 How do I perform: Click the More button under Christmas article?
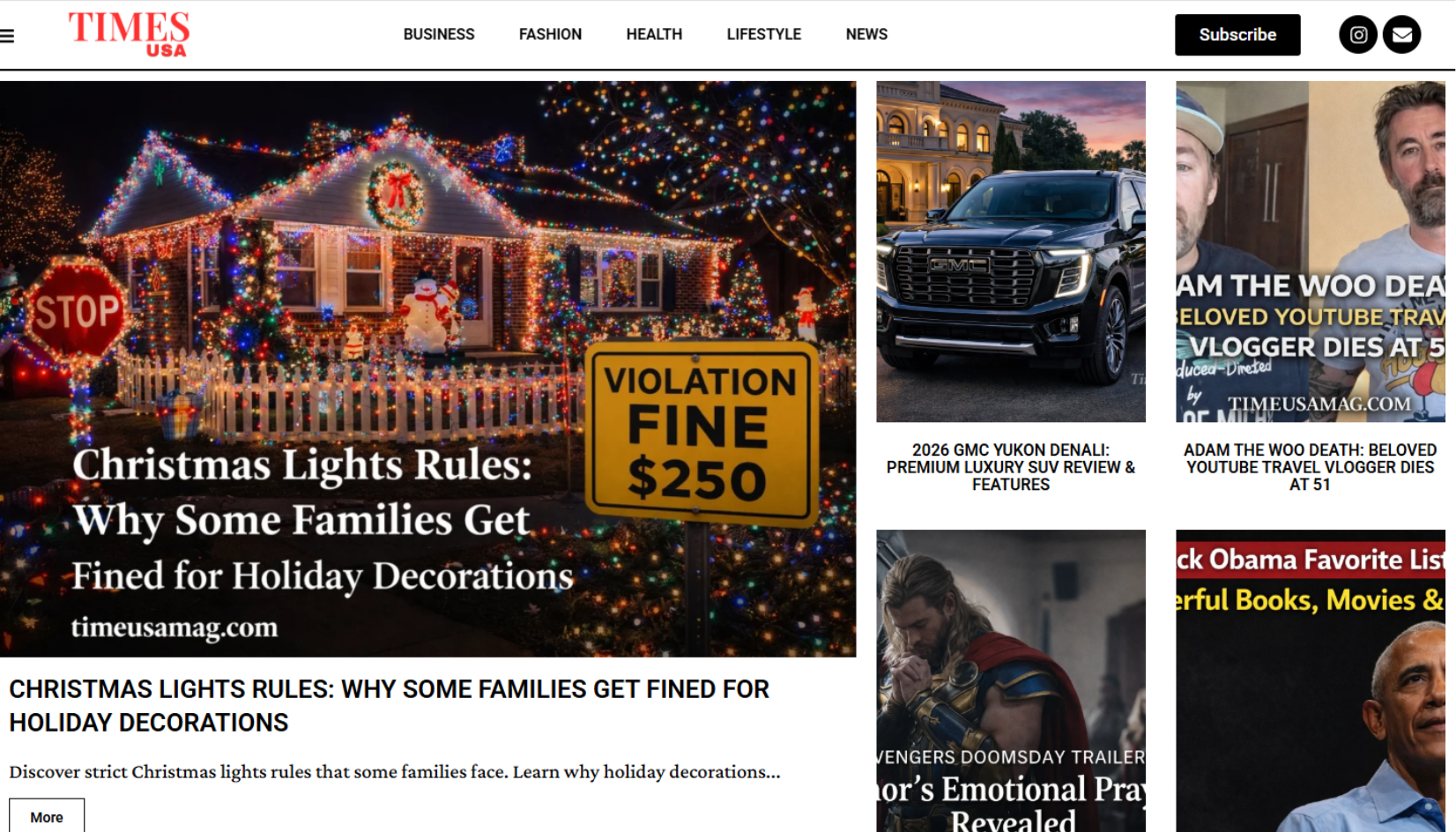tap(47, 817)
